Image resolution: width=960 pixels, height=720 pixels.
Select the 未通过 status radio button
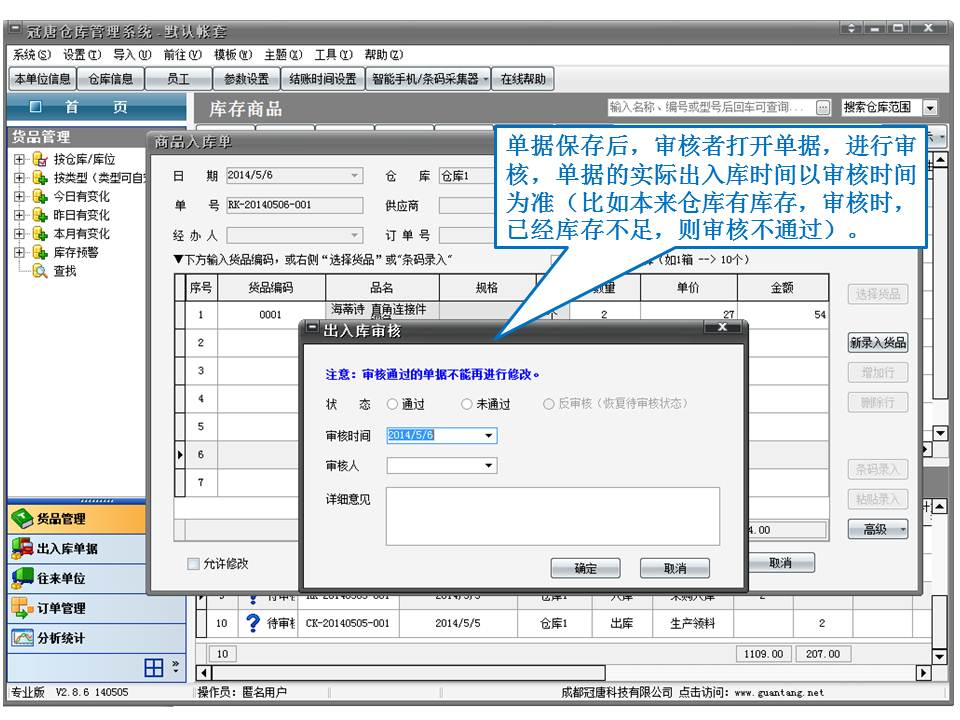point(467,404)
